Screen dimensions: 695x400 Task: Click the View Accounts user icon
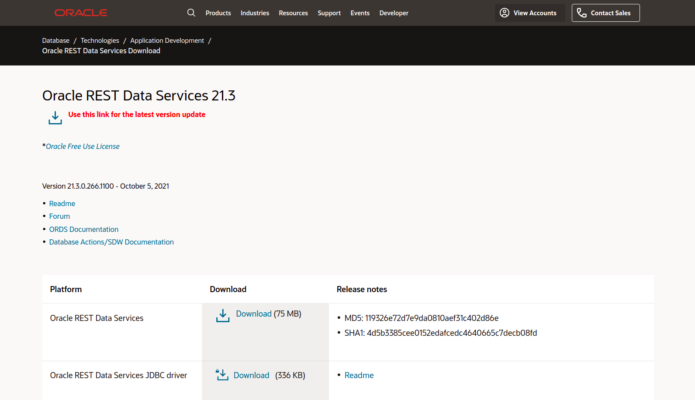coord(504,13)
